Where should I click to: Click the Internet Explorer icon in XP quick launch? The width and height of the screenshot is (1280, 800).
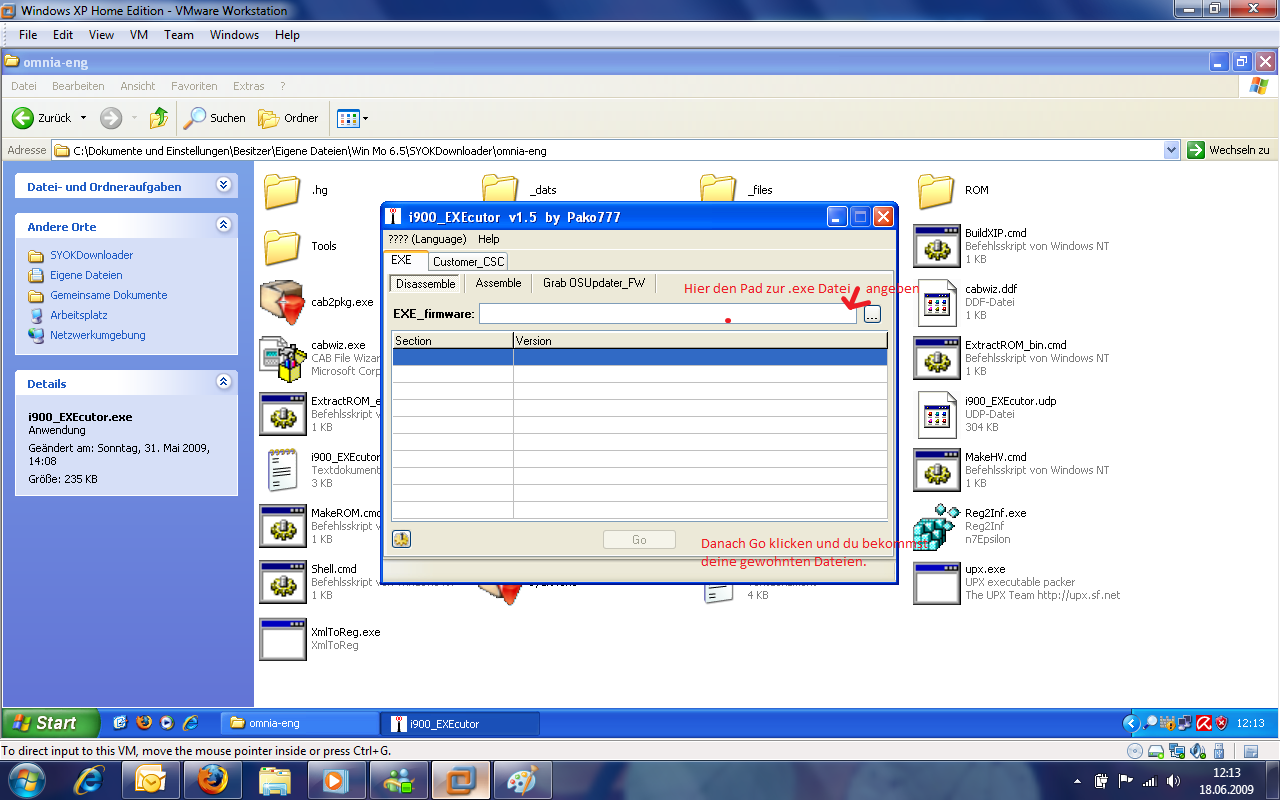coord(189,723)
